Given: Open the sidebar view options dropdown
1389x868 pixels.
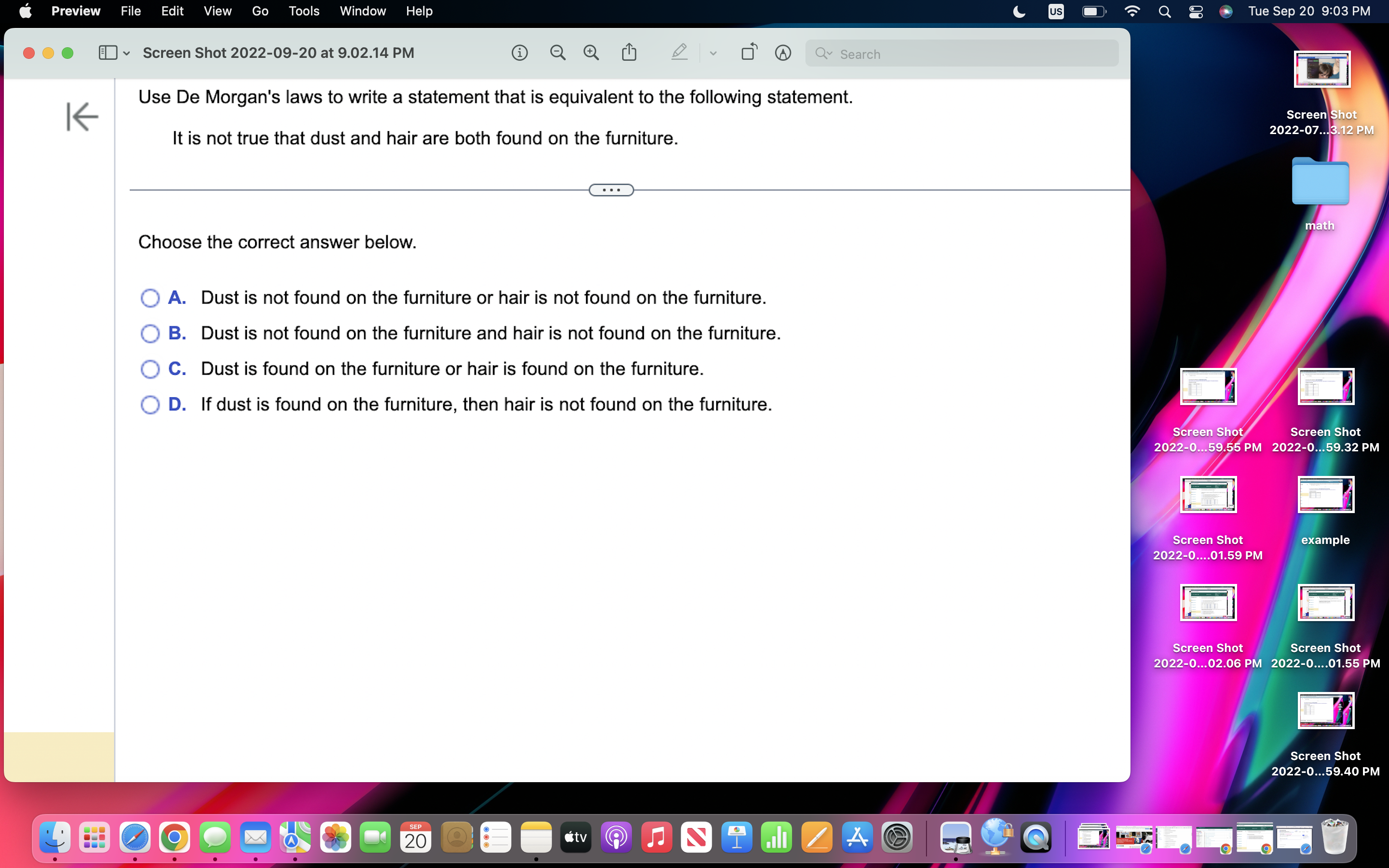Looking at the screenshot, I should [127, 53].
